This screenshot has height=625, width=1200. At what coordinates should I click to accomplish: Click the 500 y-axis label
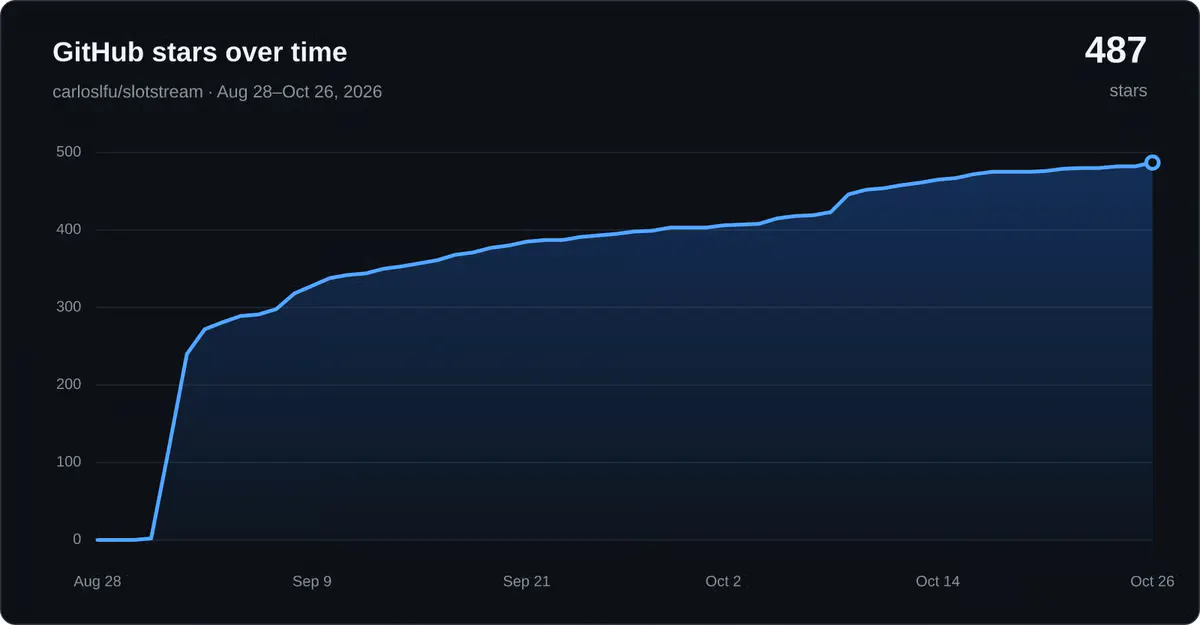pyautogui.click(x=68, y=152)
